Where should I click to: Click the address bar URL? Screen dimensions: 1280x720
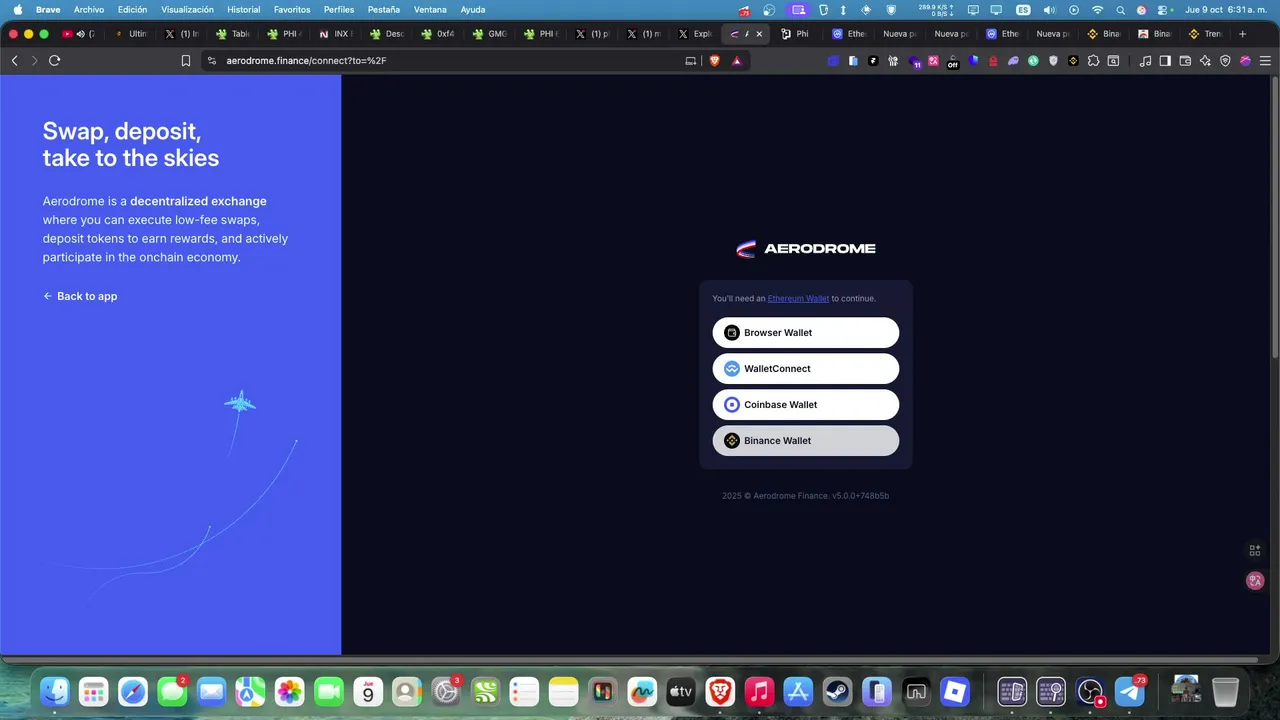(306, 60)
